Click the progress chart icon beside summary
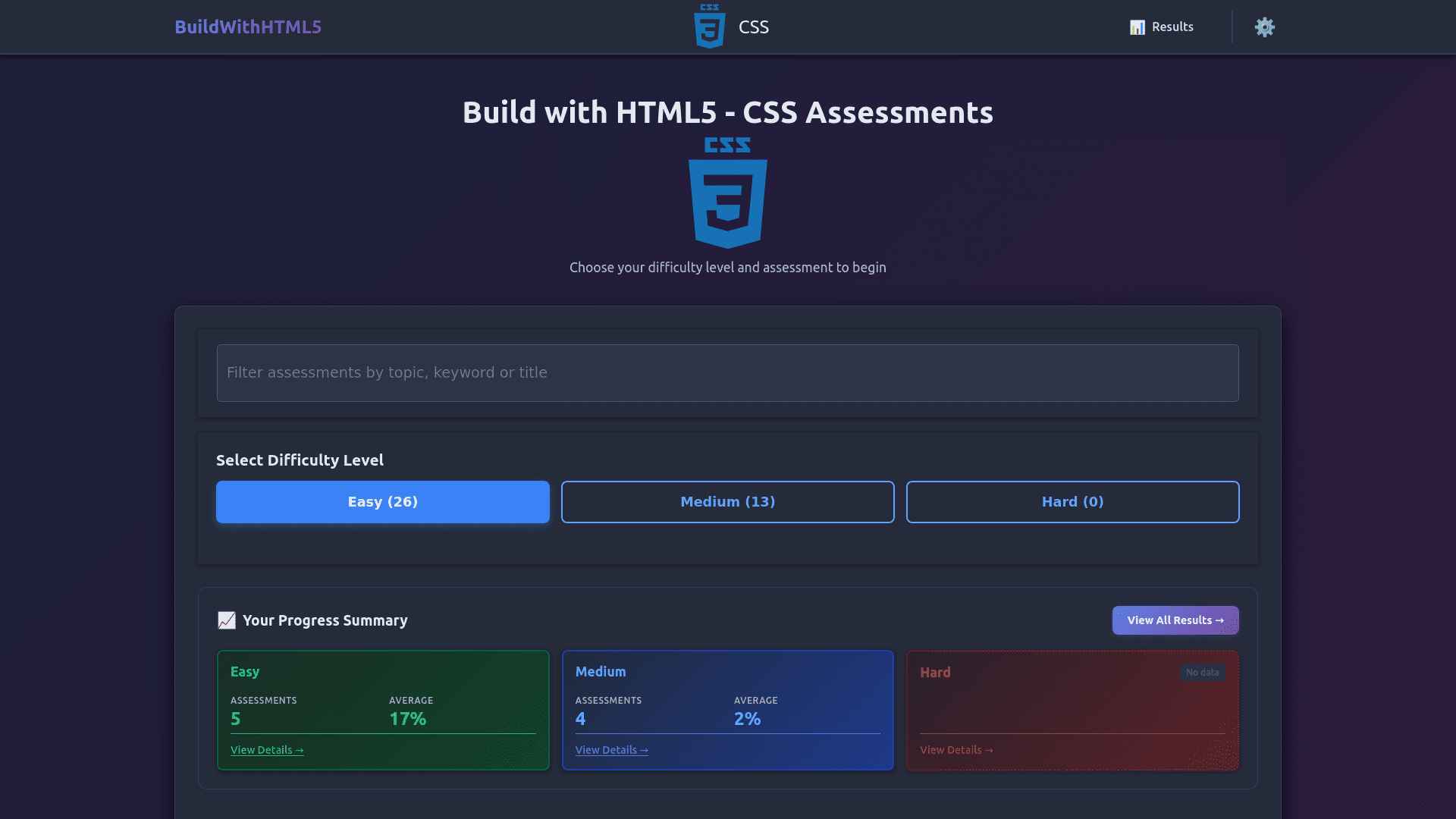Image resolution: width=1456 pixels, height=819 pixels. tap(227, 620)
